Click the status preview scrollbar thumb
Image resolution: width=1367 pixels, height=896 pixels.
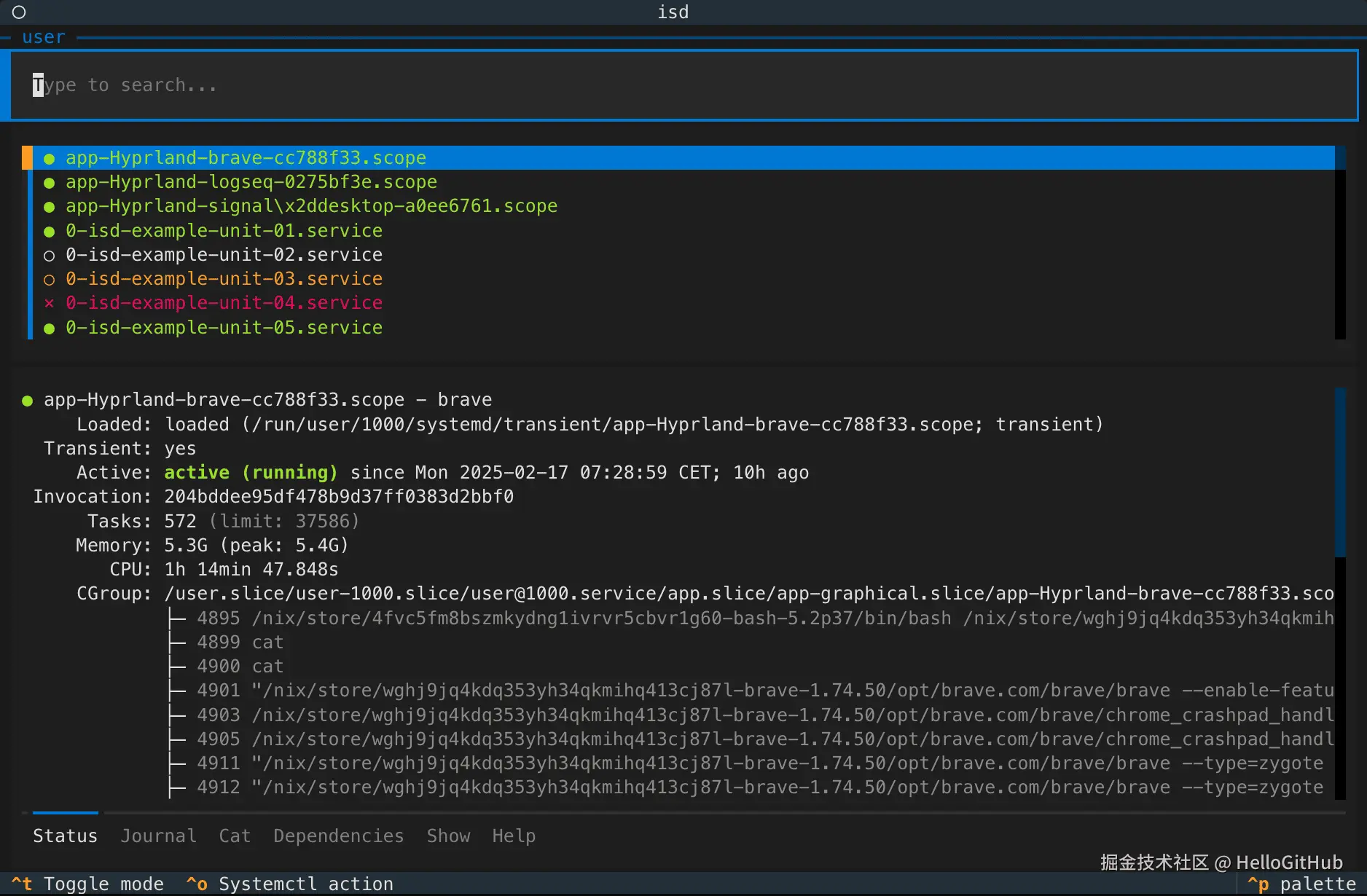(x=1340, y=472)
